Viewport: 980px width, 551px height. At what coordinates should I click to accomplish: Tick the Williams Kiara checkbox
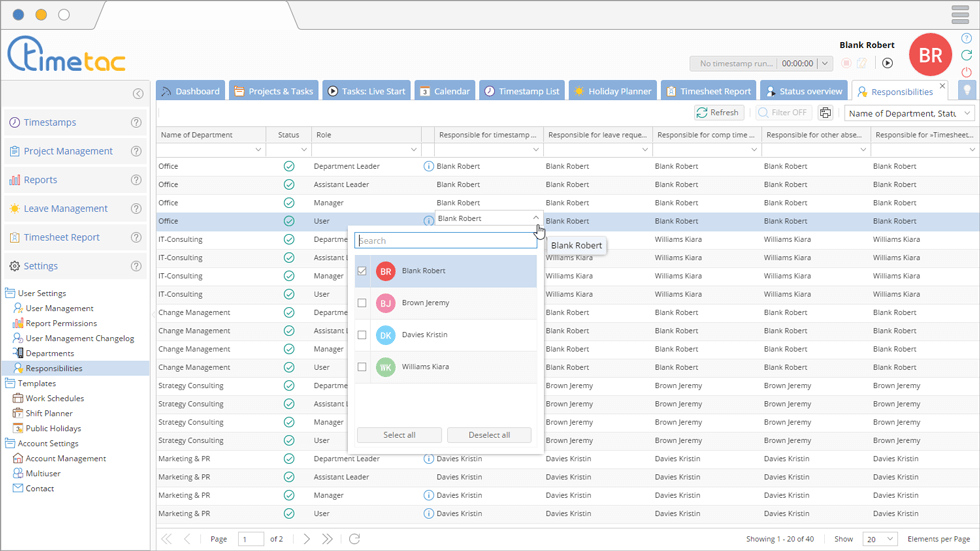point(362,367)
